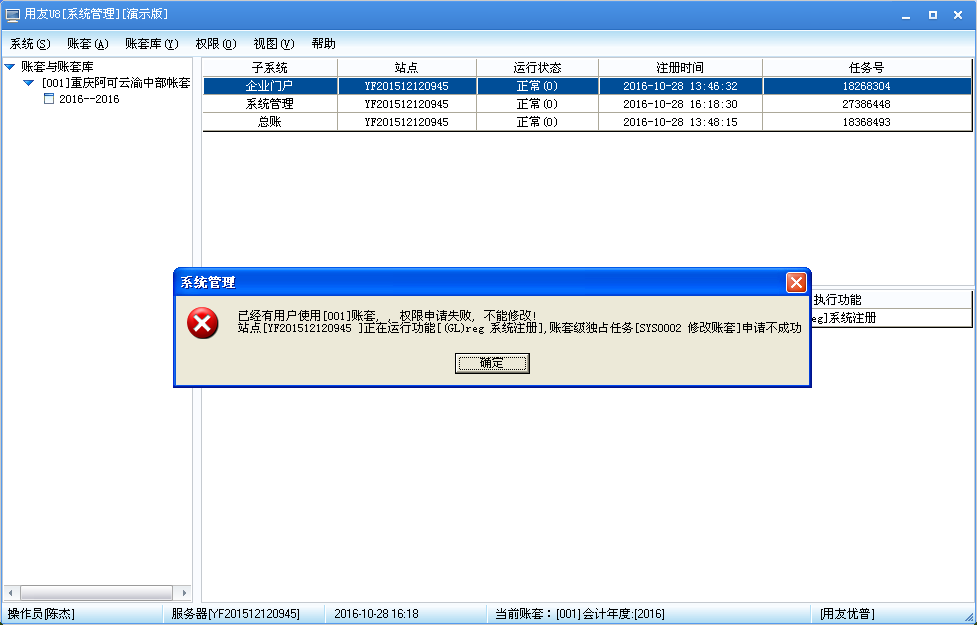The image size is (977, 625).
Task: Close the 系统管理 error dialog
Action: click(x=797, y=282)
